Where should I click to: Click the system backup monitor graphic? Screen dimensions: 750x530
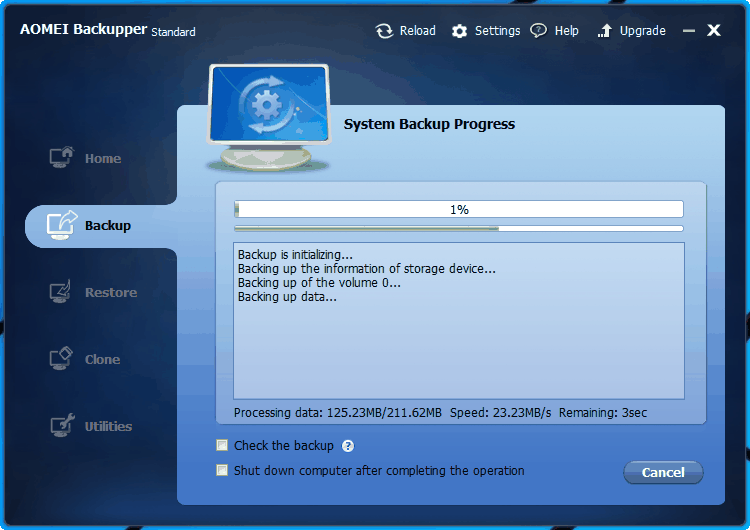click(x=269, y=118)
